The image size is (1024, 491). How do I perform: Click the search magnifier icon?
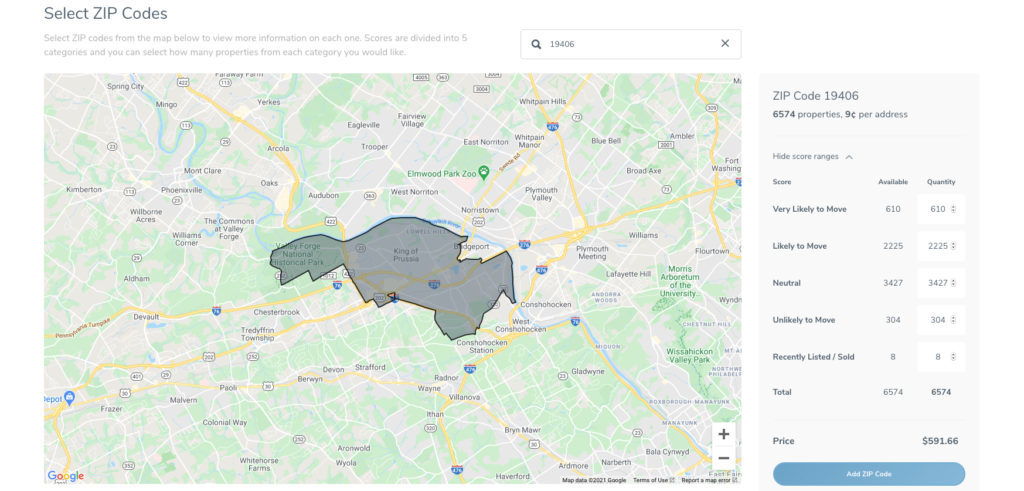coord(536,44)
